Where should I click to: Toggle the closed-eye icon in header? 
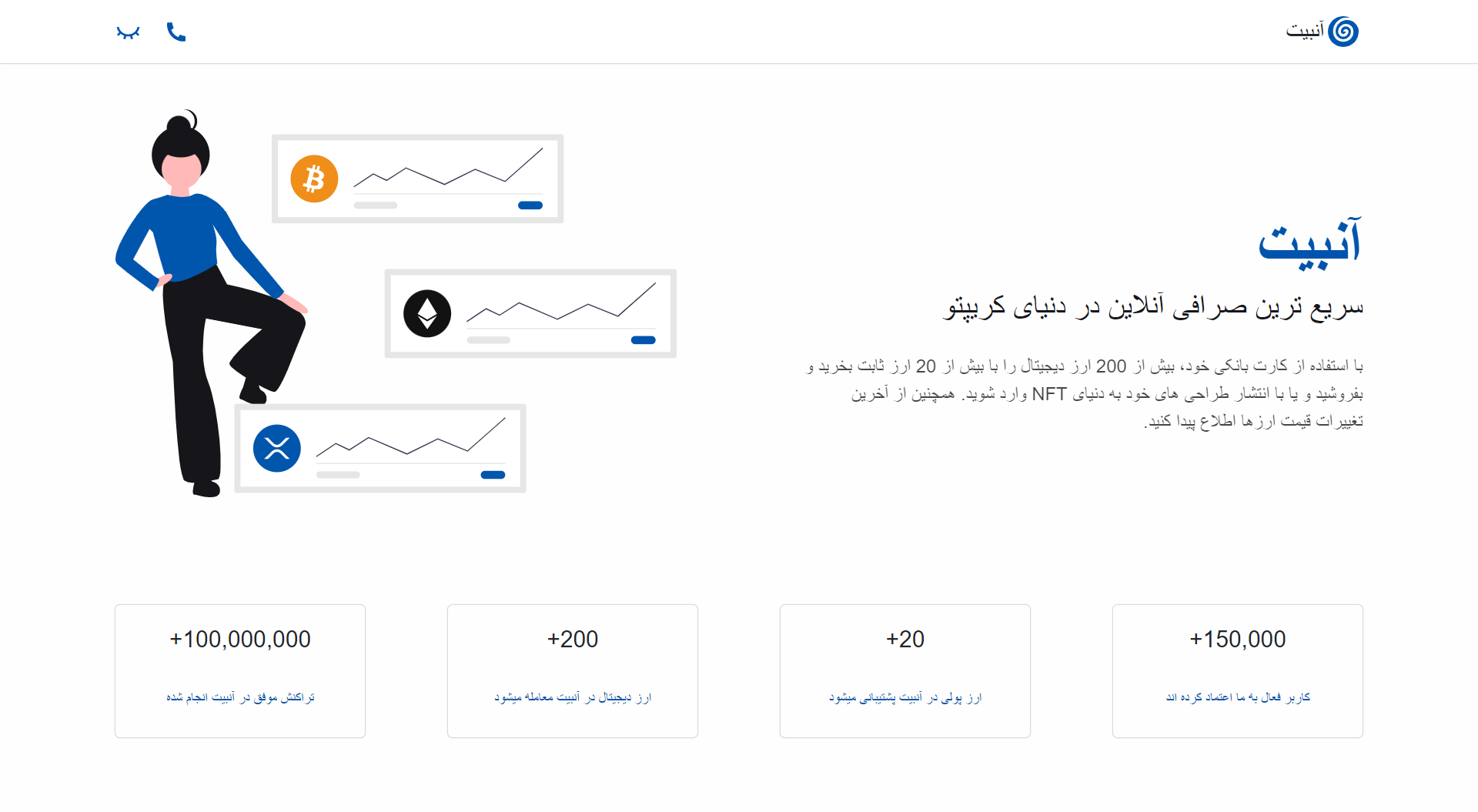point(128,32)
